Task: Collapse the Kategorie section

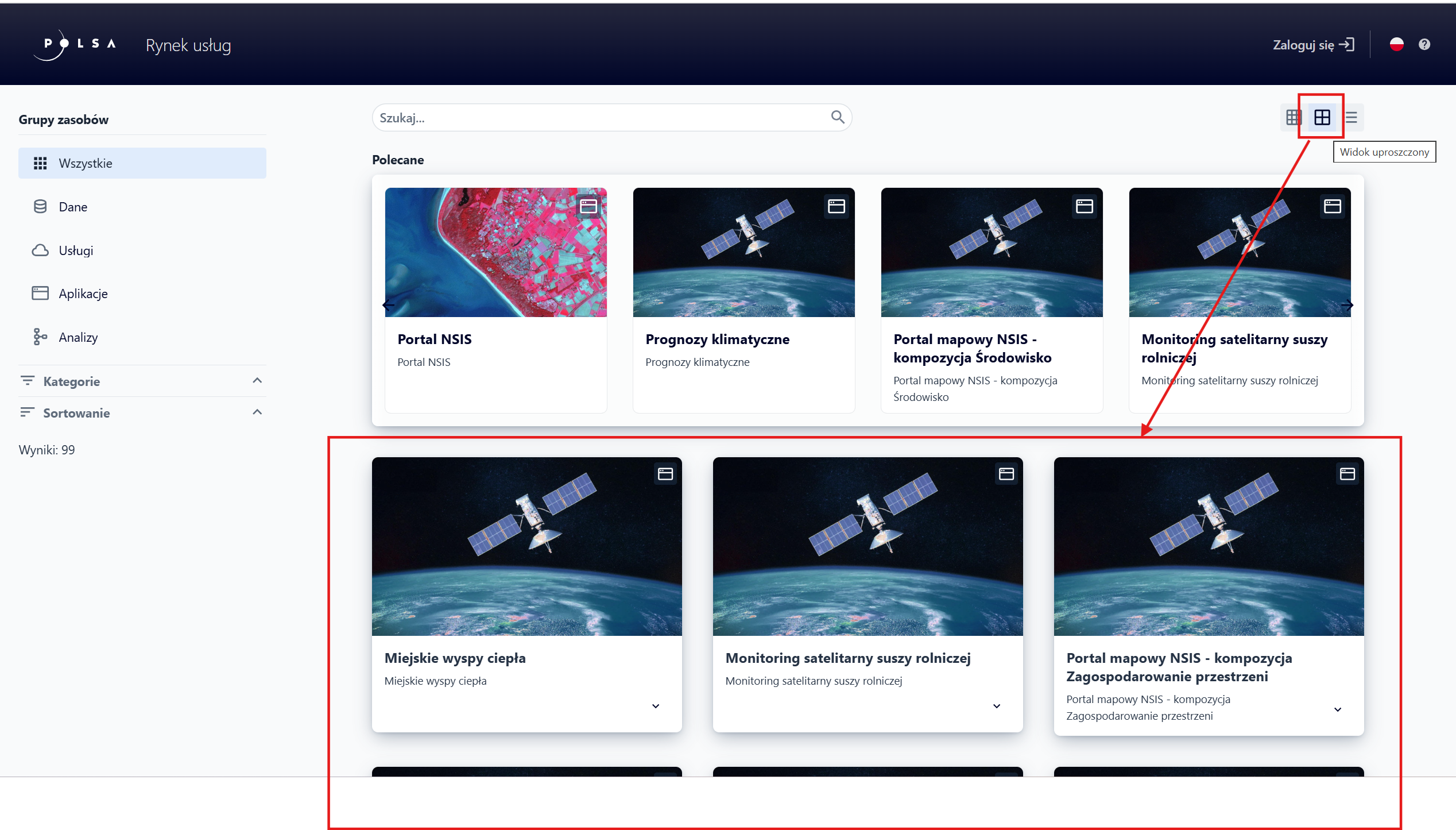Action: coord(257,381)
